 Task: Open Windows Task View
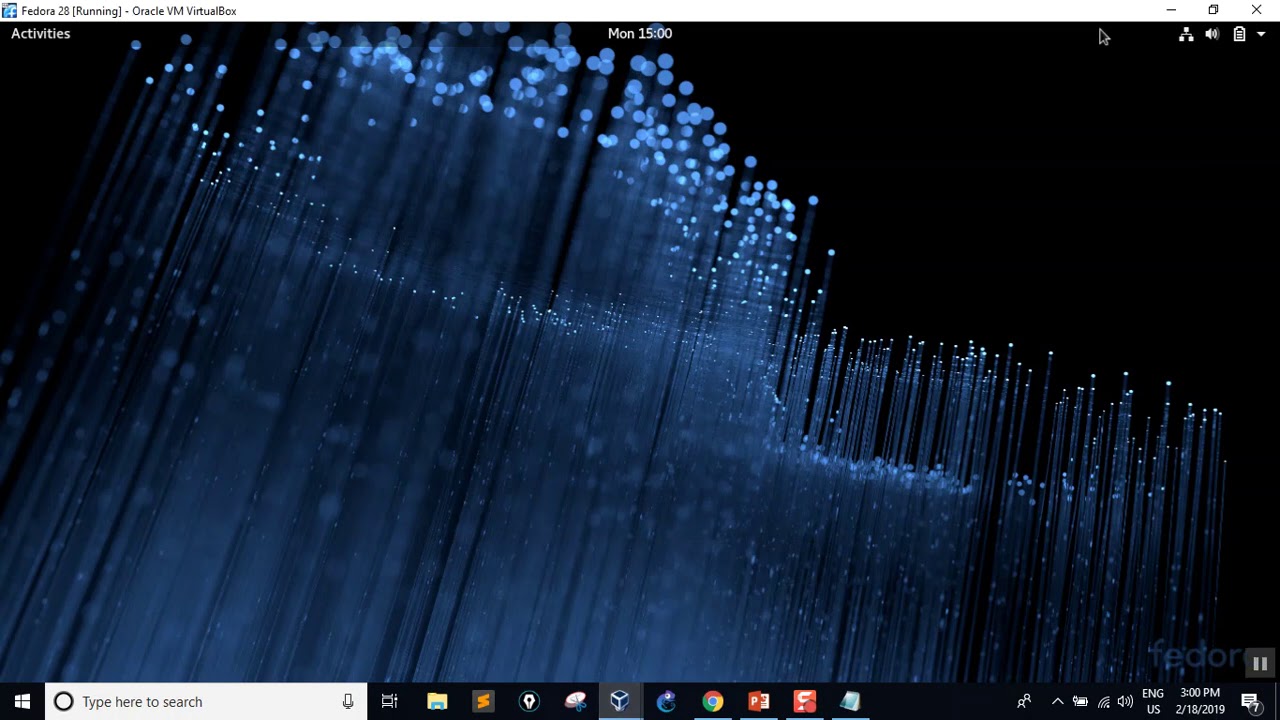(x=390, y=702)
